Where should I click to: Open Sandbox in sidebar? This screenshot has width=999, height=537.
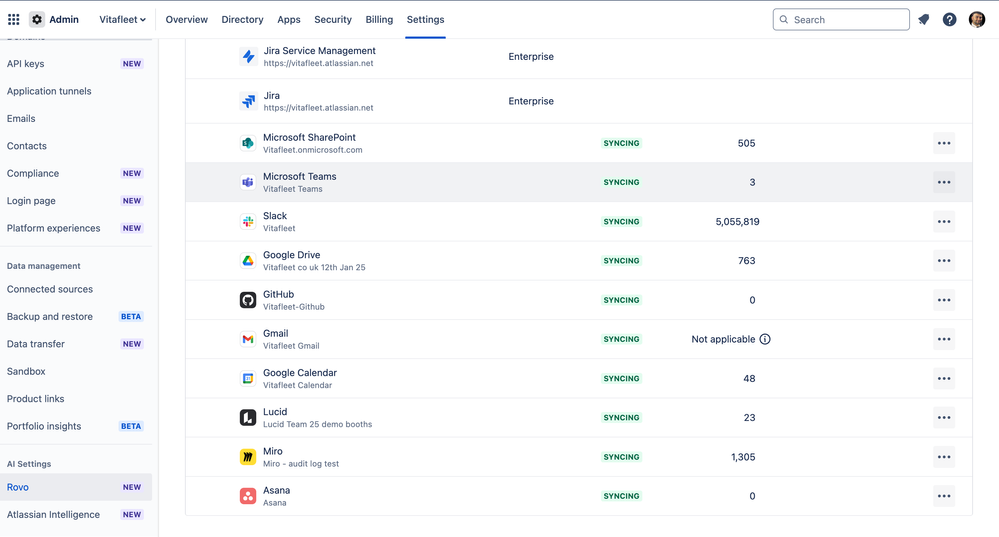pos(76,371)
